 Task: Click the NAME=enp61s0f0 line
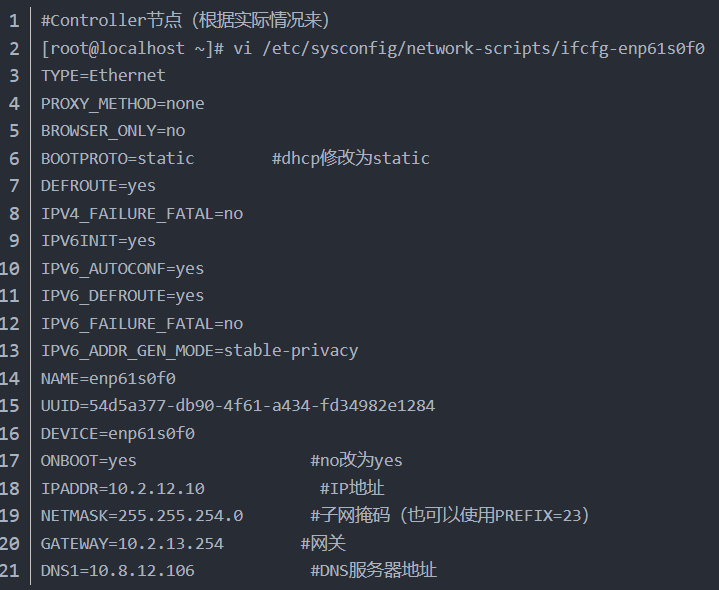108,378
